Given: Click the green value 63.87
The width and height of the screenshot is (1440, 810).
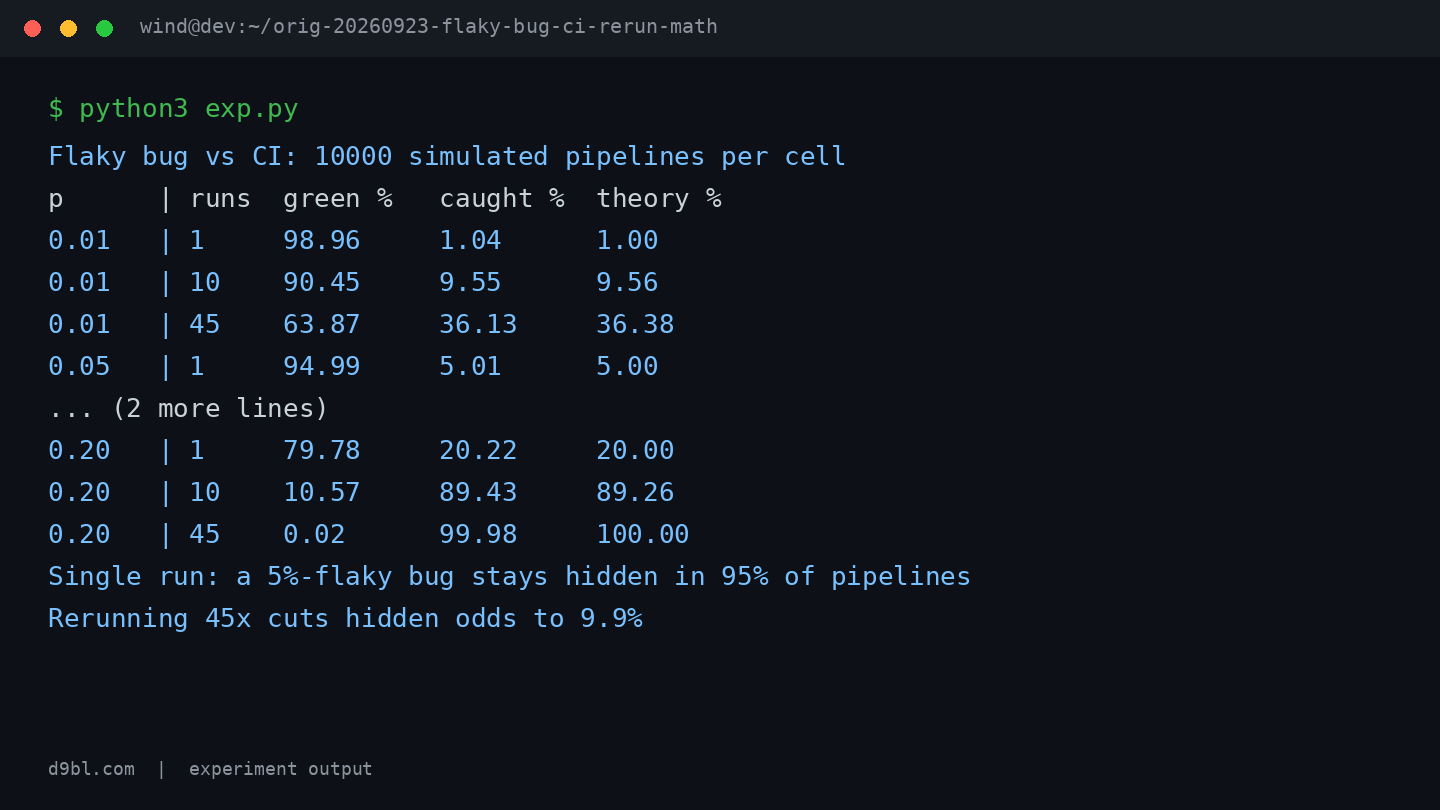Looking at the screenshot, I should point(322,324).
